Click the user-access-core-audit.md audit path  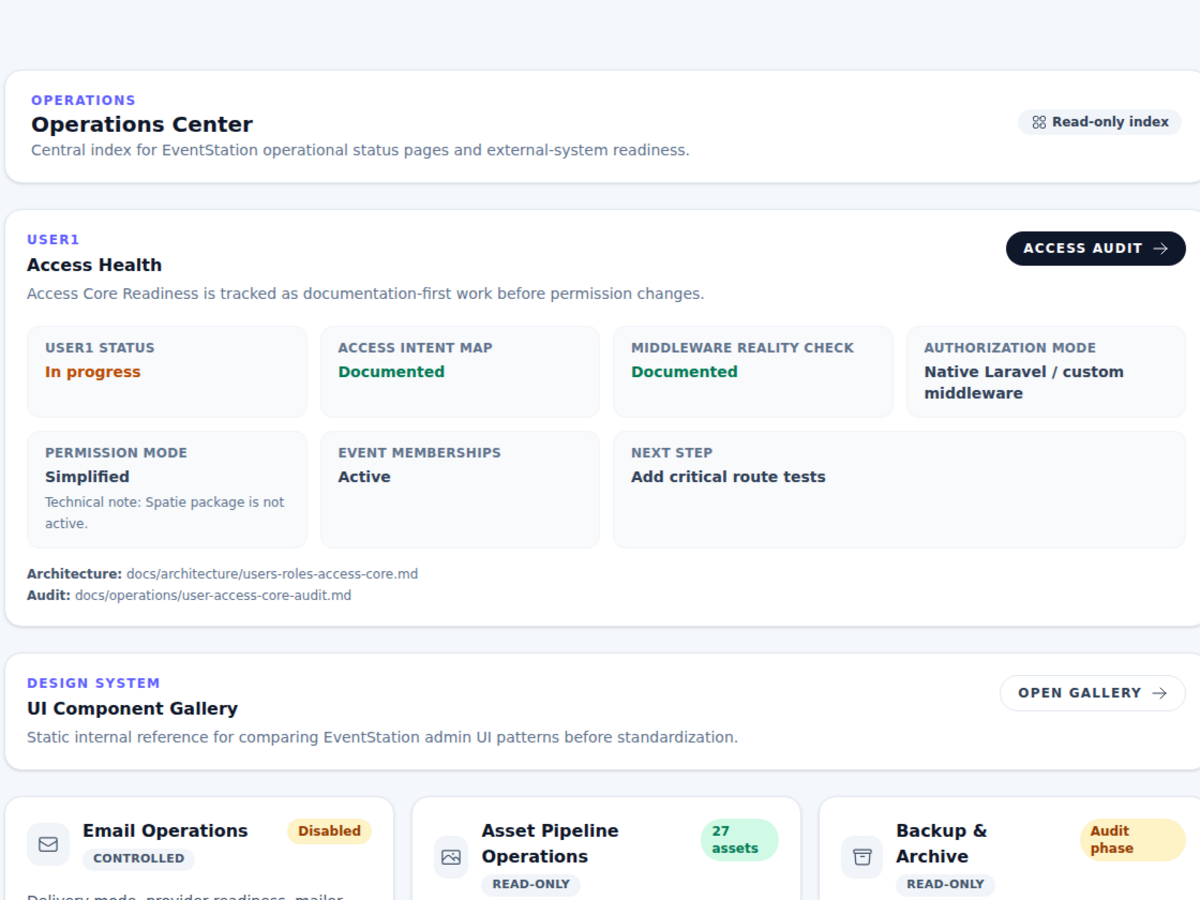(213, 595)
